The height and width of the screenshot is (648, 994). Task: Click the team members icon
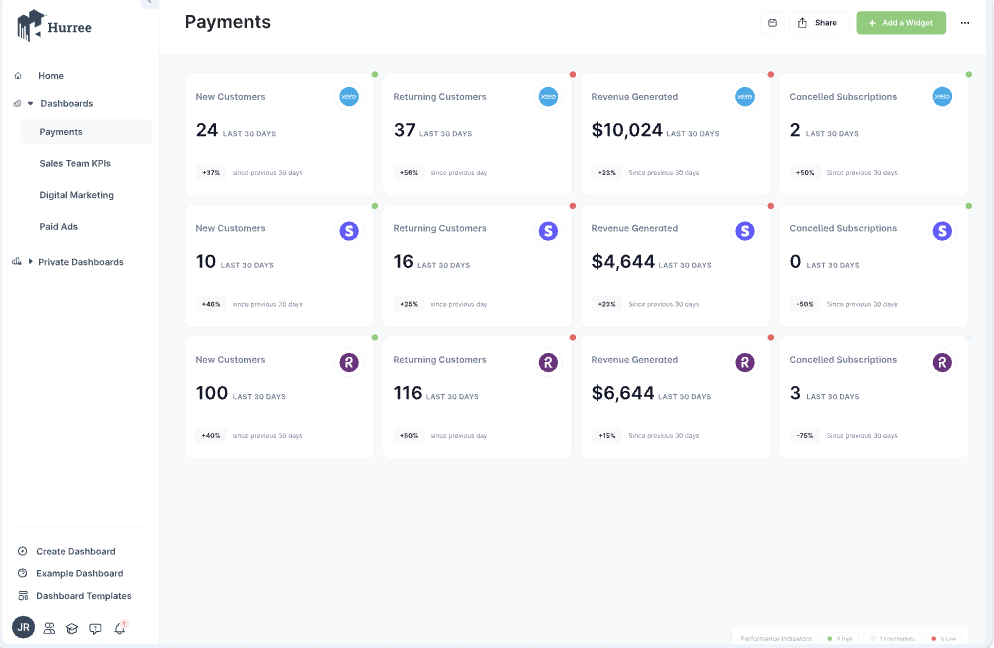(49, 629)
